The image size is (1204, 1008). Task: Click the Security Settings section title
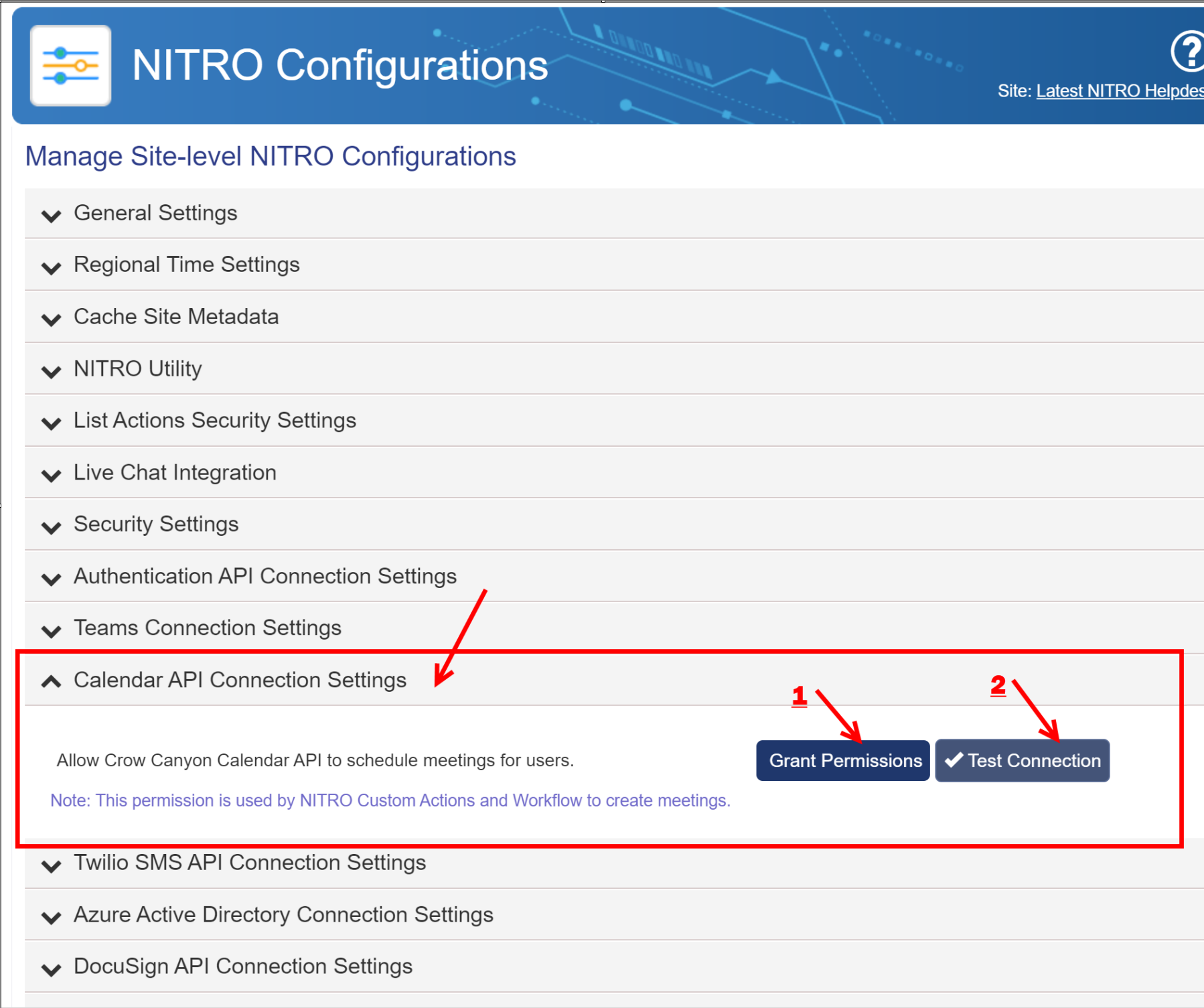point(156,524)
